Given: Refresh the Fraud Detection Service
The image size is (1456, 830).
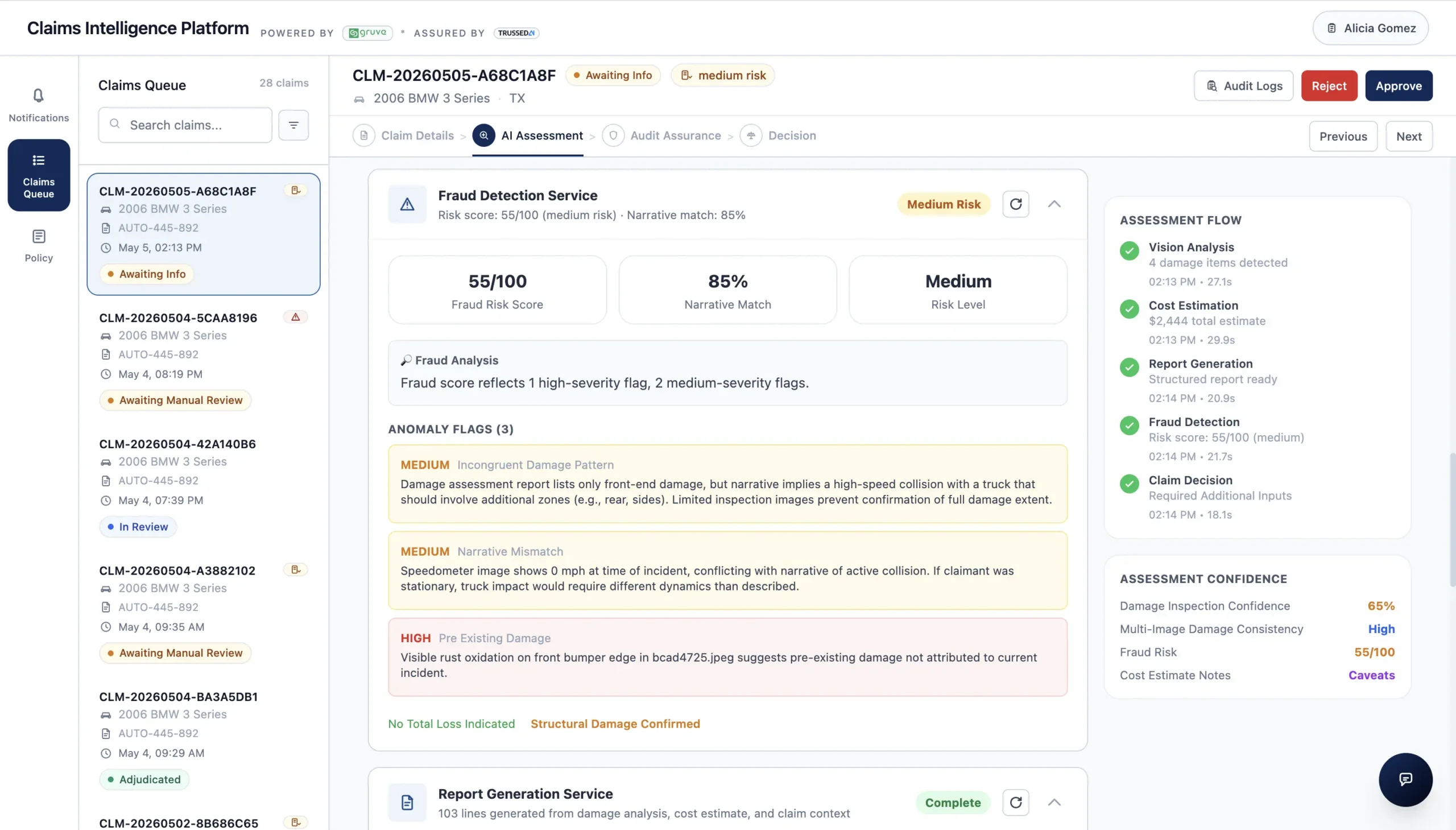Looking at the screenshot, I should (1015, 204).
